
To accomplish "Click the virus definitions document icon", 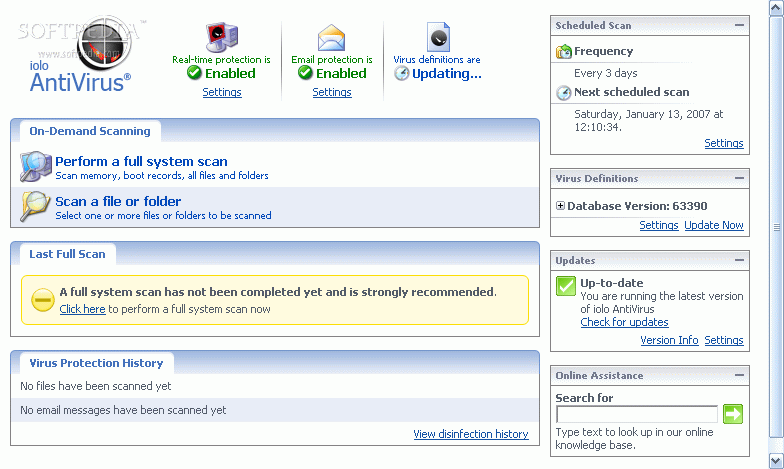I will point(438,37).
